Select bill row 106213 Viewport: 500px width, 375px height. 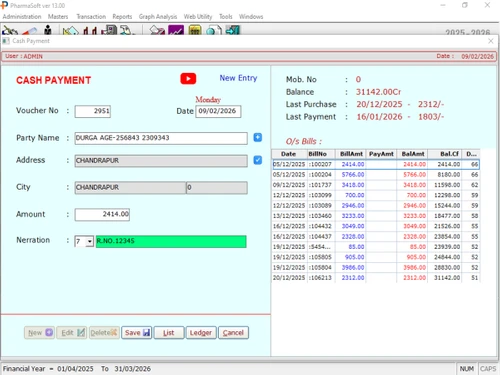point(376,278)
